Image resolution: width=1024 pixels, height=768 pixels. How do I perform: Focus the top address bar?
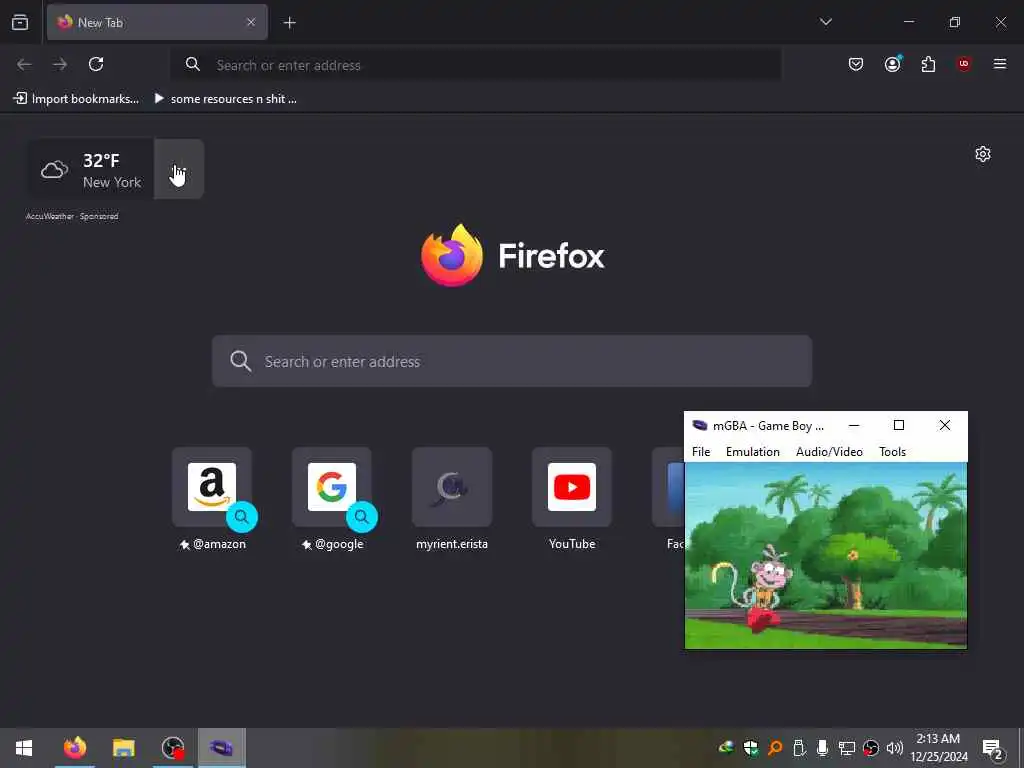(475, 65)
